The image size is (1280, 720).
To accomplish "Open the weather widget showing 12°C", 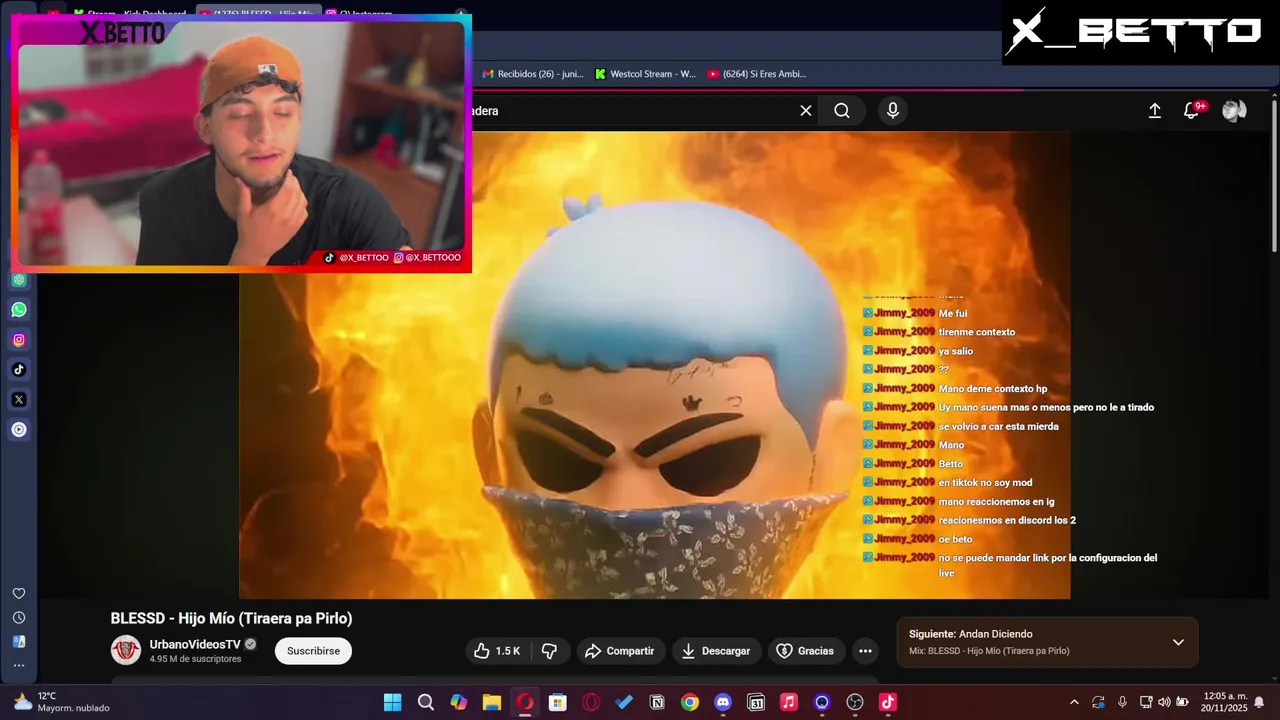I will tap(62, 702).
